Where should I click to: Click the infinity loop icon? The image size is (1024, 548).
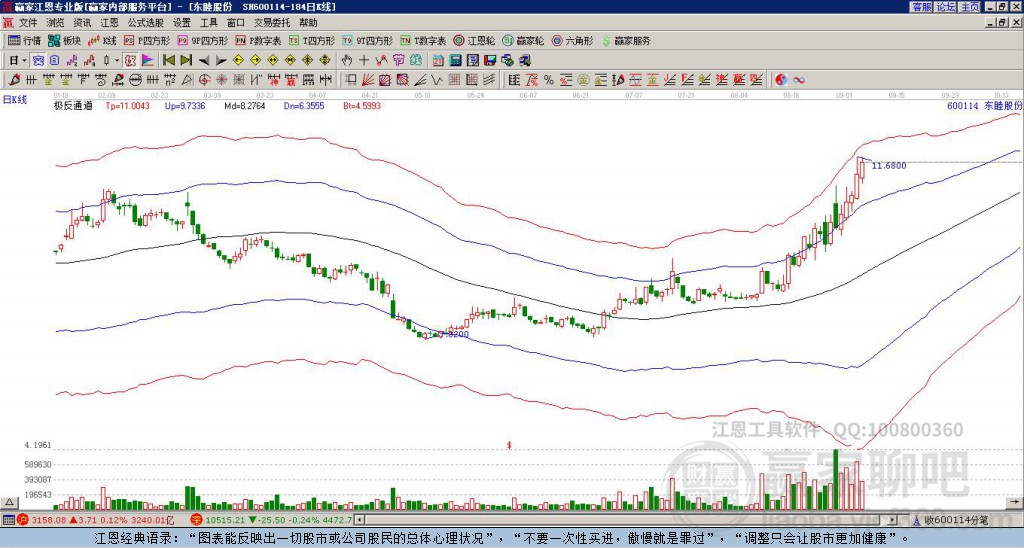click(799, 80)
